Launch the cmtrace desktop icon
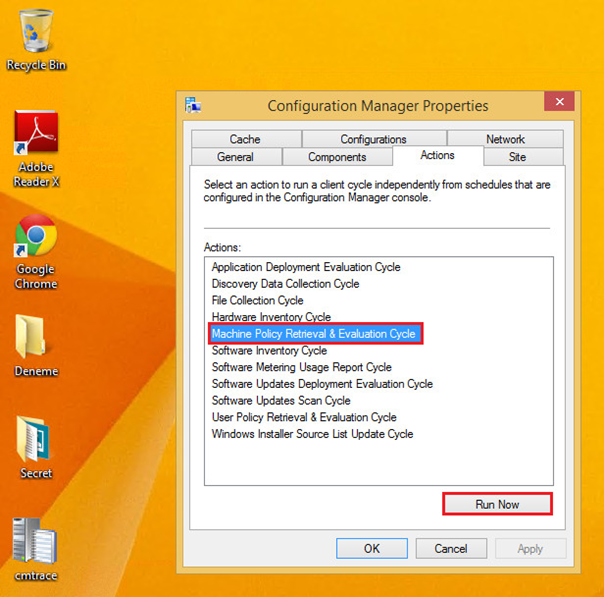 (36, 543)
